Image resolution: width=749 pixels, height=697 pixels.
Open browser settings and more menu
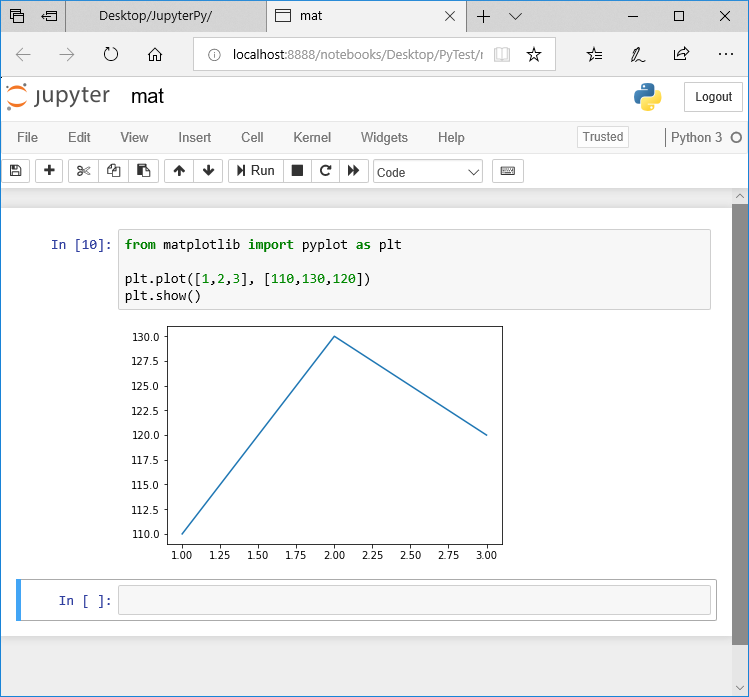(726, 54)
